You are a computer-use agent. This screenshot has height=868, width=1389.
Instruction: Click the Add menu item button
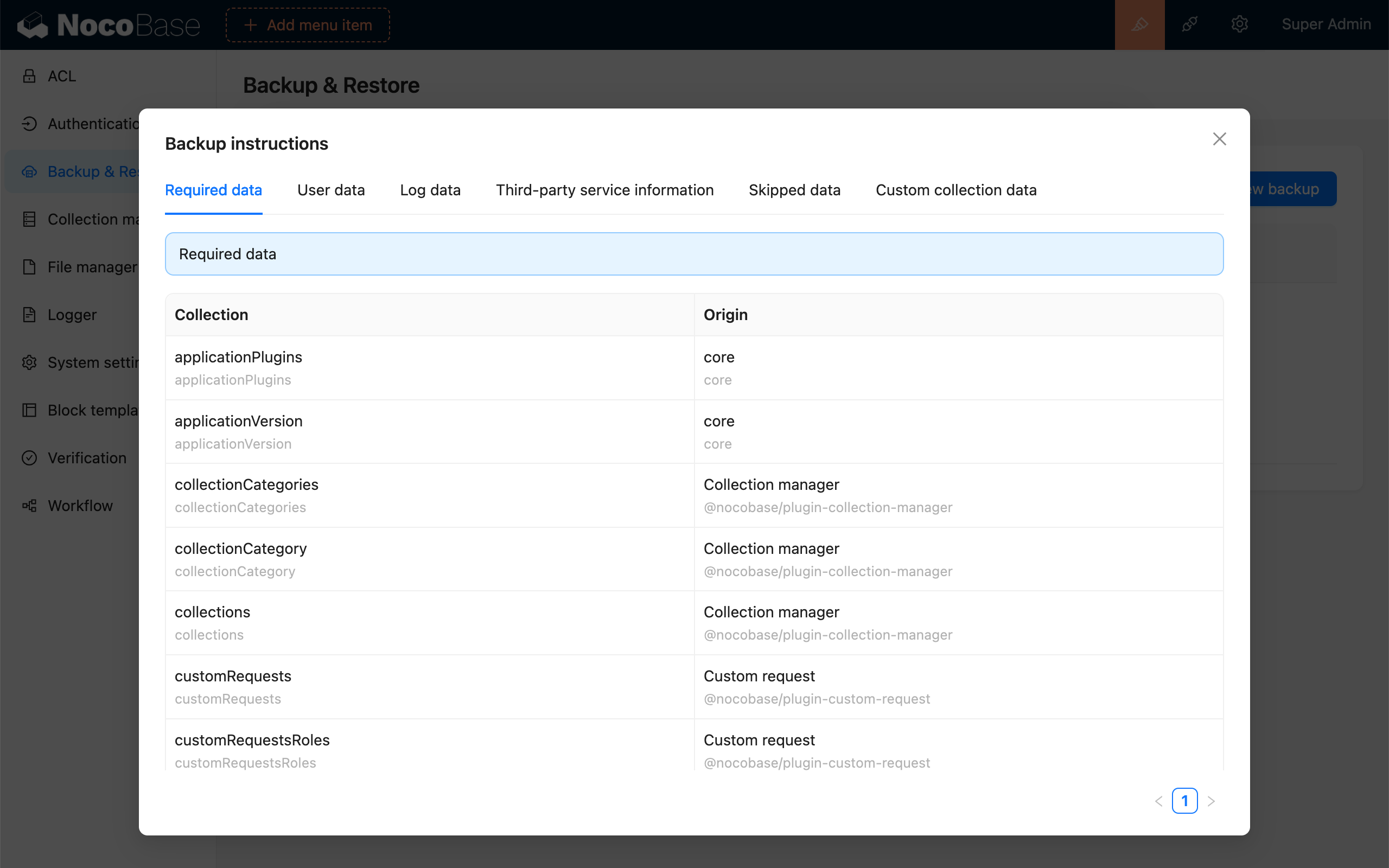[x=308, y=25]
